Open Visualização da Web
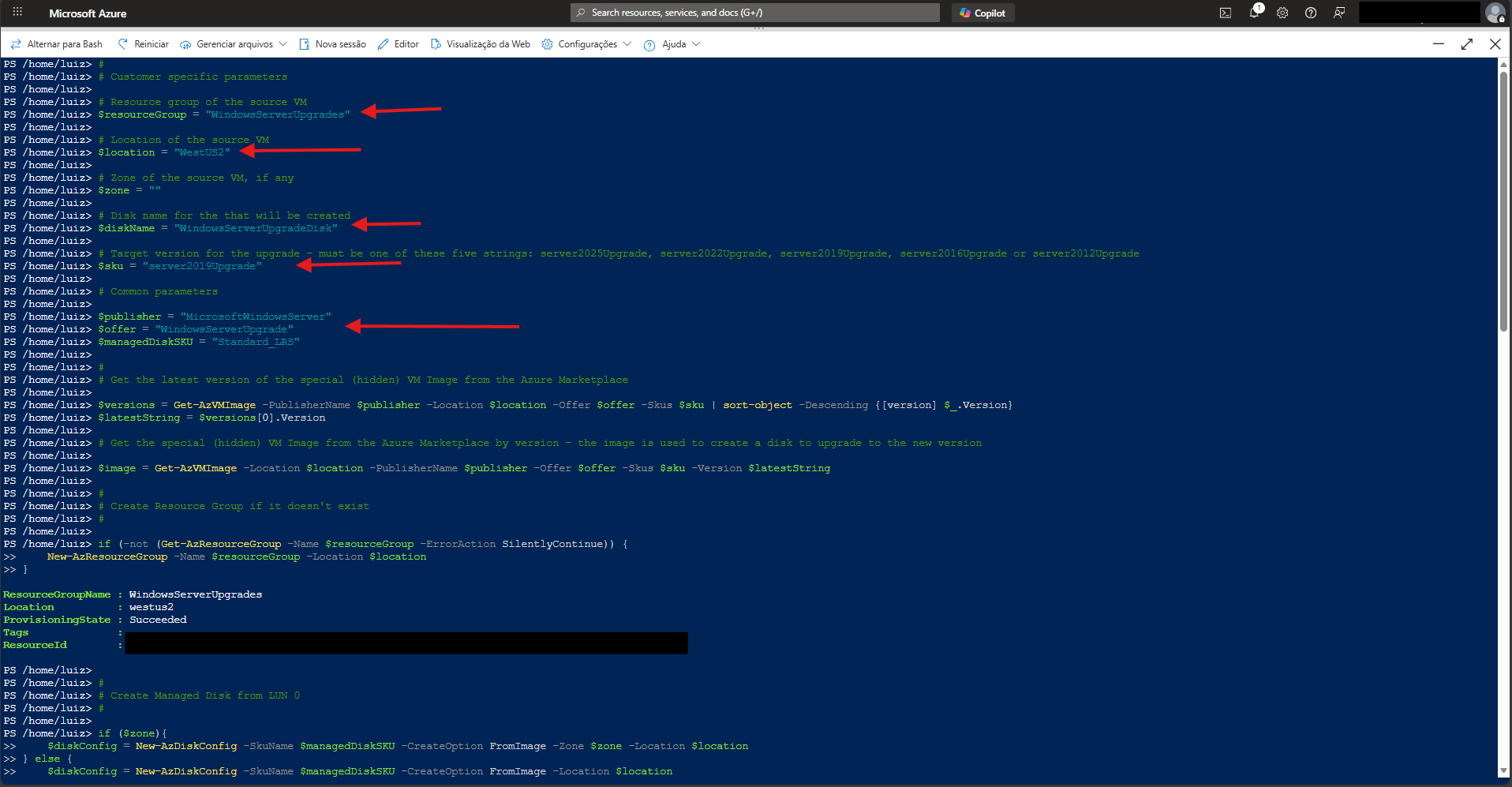 click(x=481, y=44)
